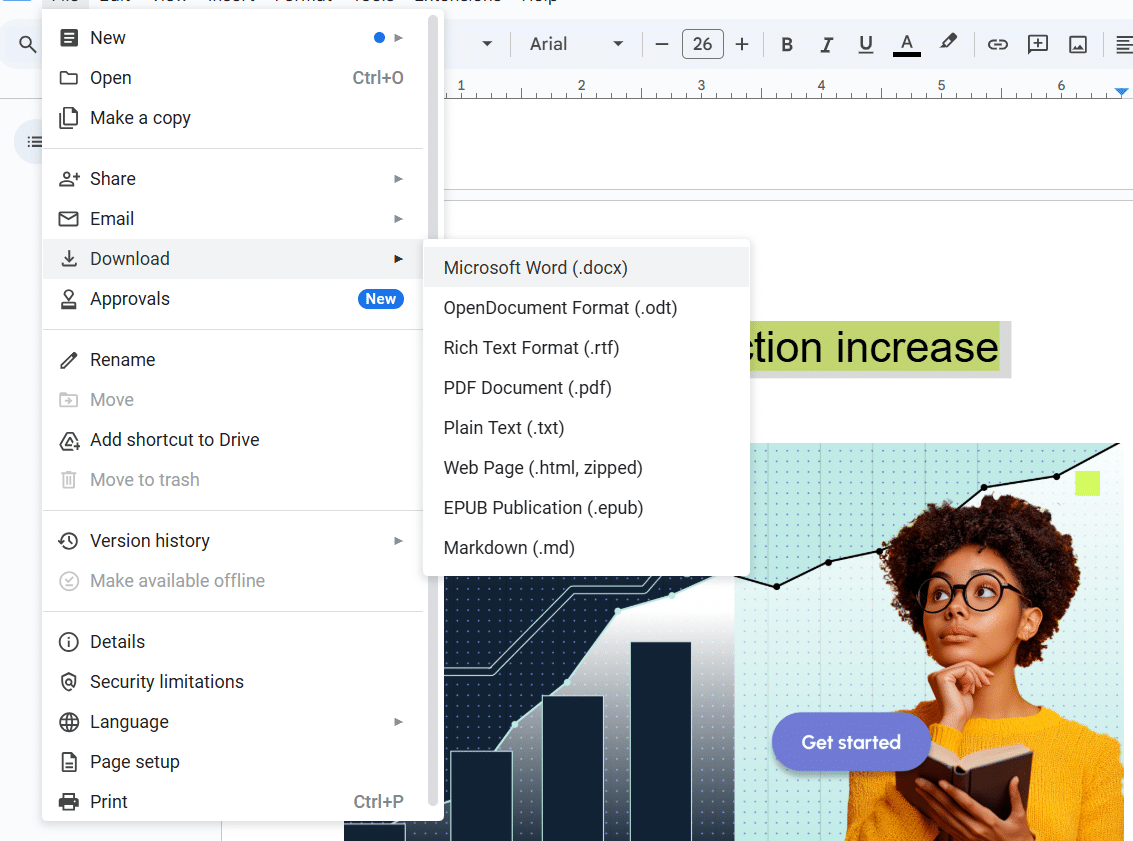This screenshot has width=1133, height=841.
Task: Open the Approvals option
Action: pos(233,298)
